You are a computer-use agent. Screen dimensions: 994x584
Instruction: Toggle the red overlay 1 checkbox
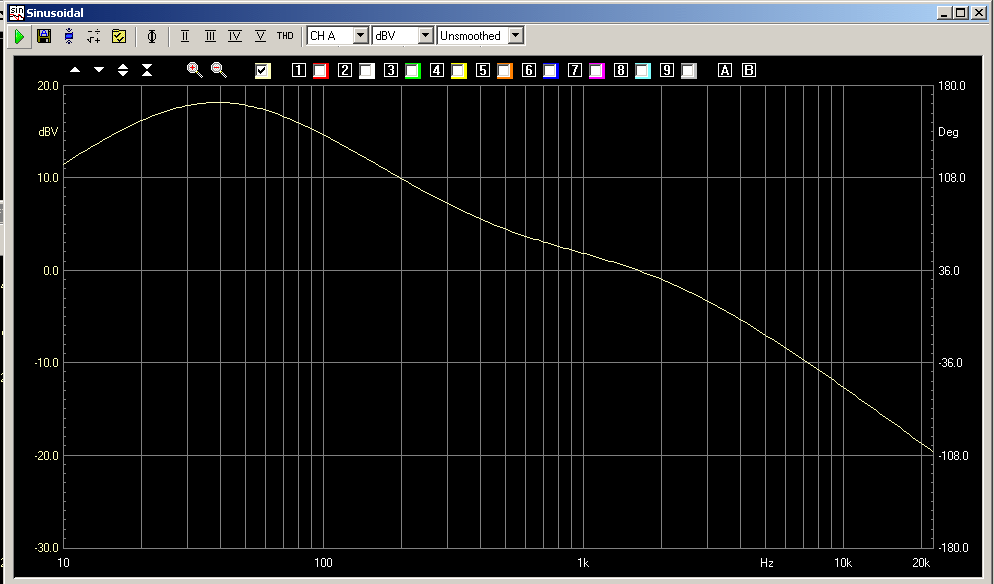click(x=320, y=71)
